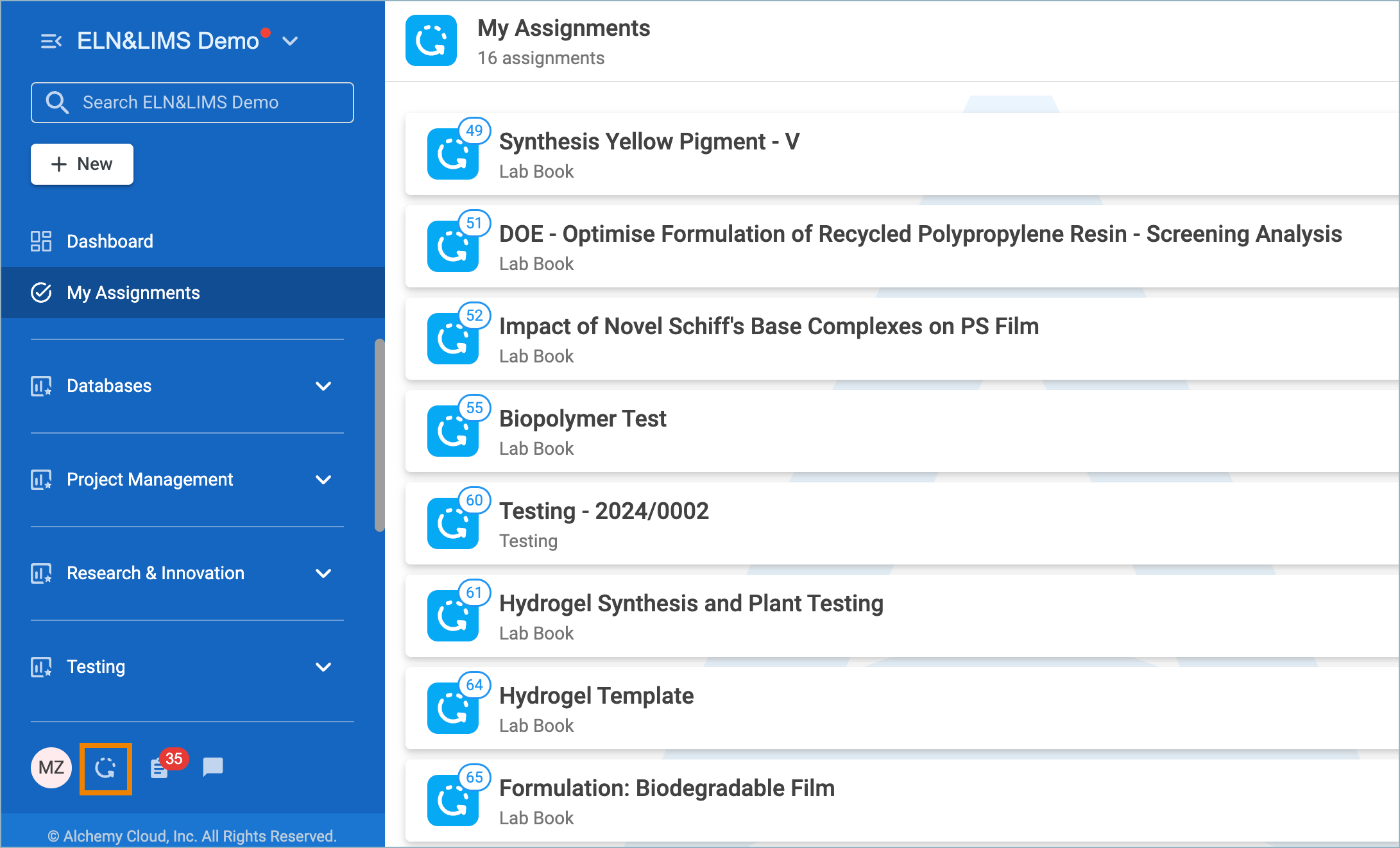Click the '16 assignments' count text
The height and width of the screenshot is (848, 1400).
point(541,58)
